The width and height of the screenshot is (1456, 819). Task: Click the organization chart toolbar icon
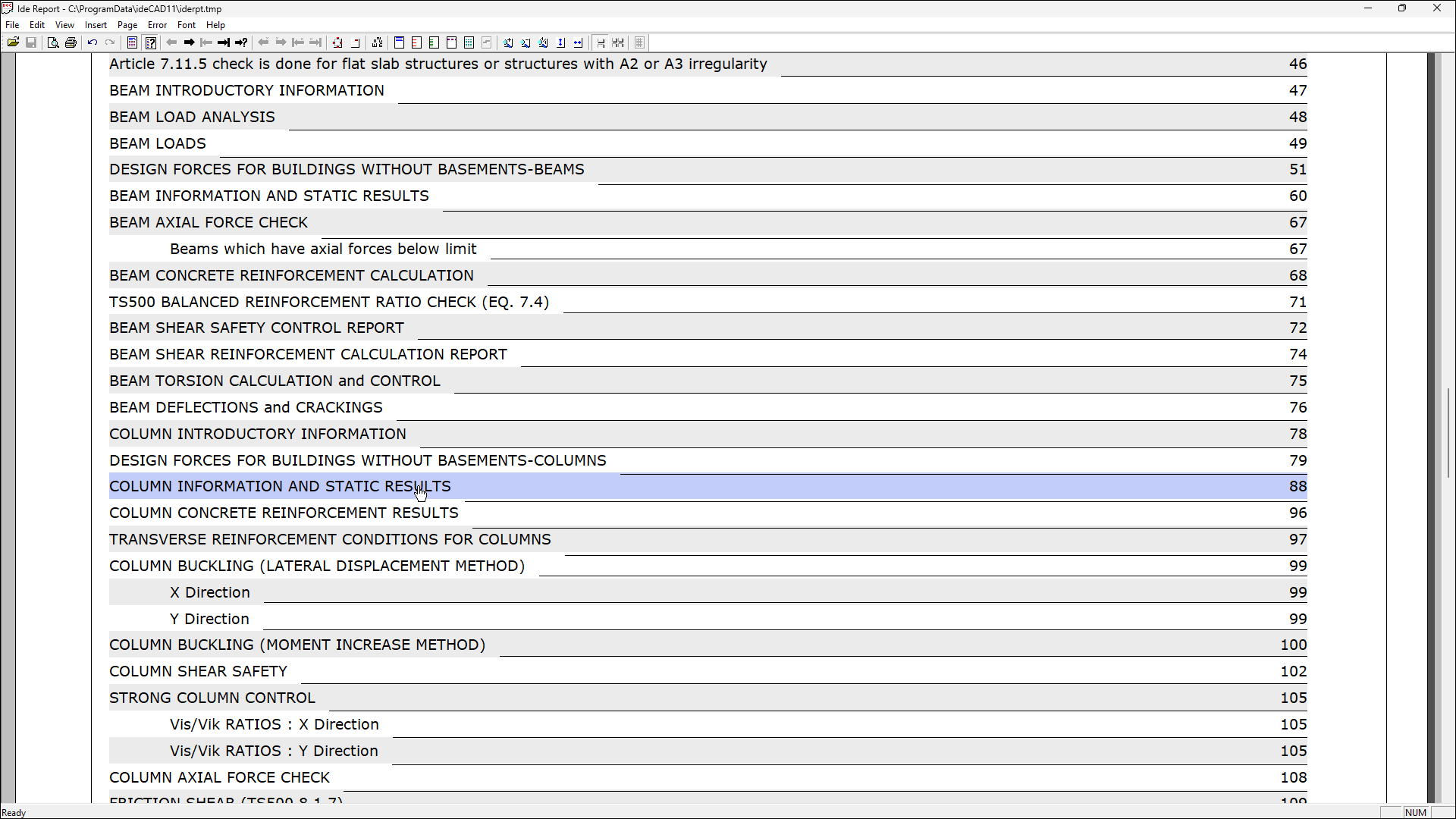pyautogui.click(x=378, y=42)
